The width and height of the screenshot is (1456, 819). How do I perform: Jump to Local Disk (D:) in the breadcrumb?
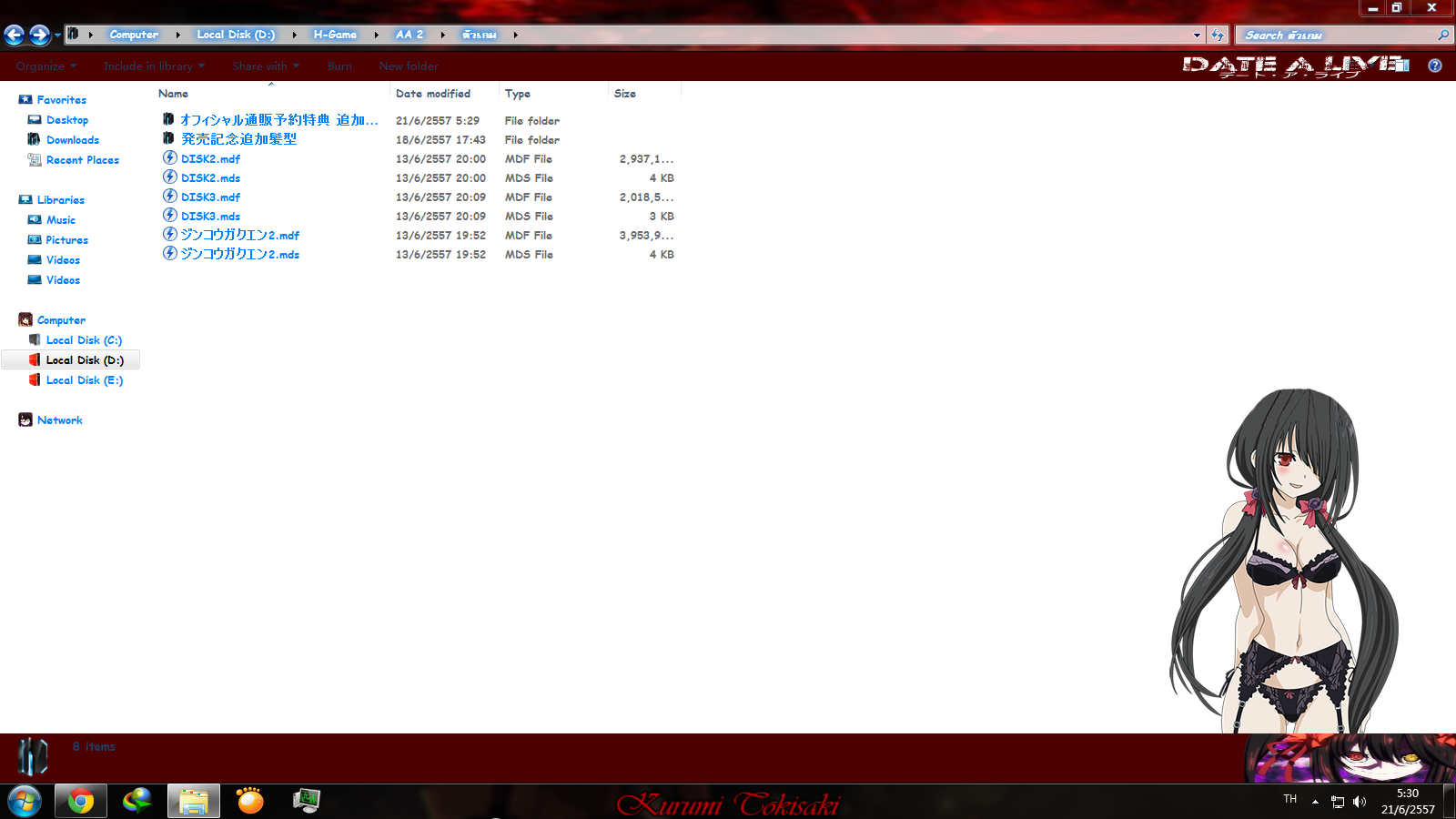(x=236, y=35)
